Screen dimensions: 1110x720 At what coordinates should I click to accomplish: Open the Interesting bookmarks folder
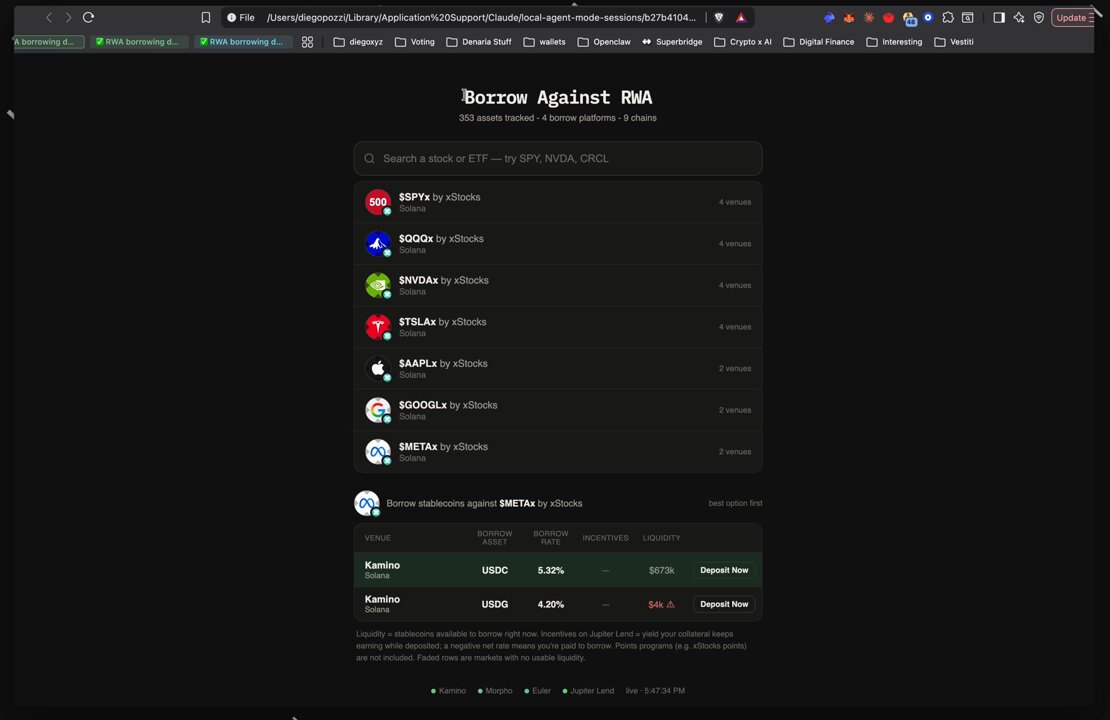pyautogui.click(x=894, y=42)
